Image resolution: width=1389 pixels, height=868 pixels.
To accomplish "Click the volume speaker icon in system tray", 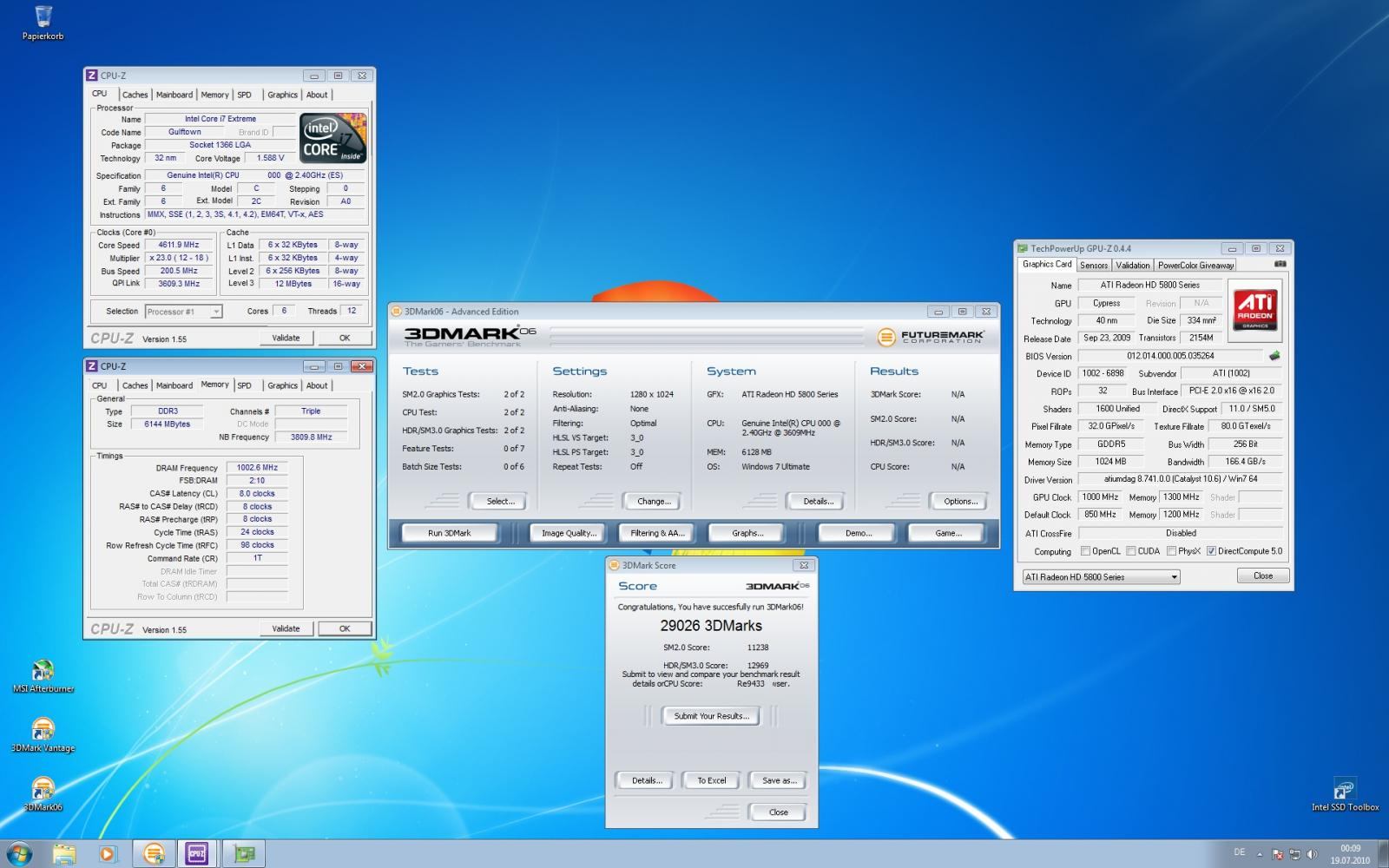I will [x=1312, y=854].
